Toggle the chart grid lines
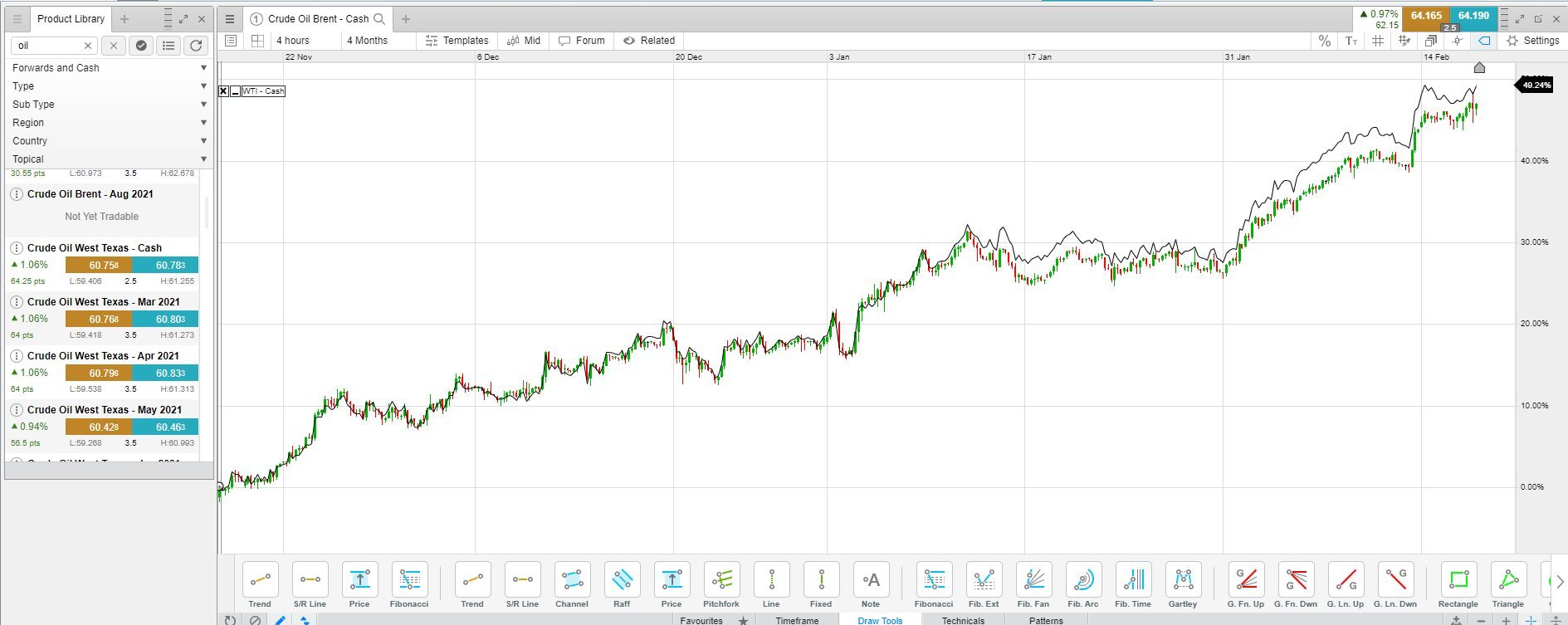The height and width of the screenshot is (625, 1568). (x=1378, y=41)
